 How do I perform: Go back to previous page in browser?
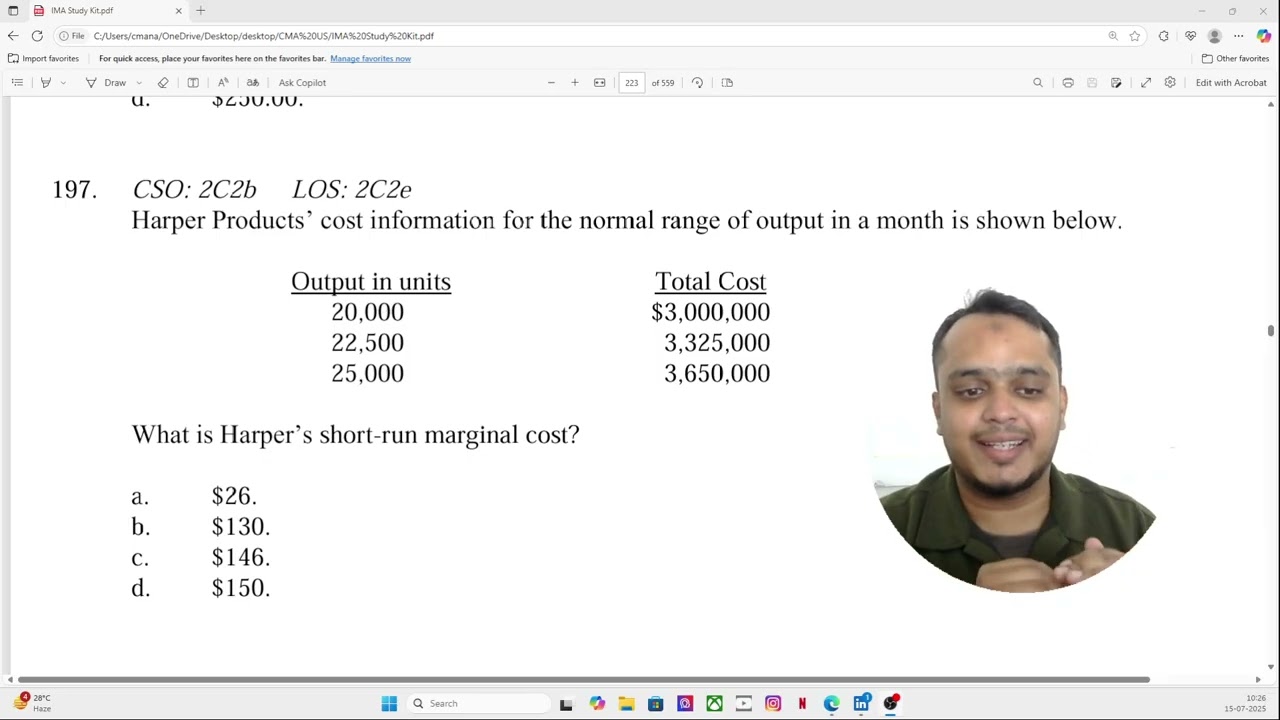click(13, 36)
